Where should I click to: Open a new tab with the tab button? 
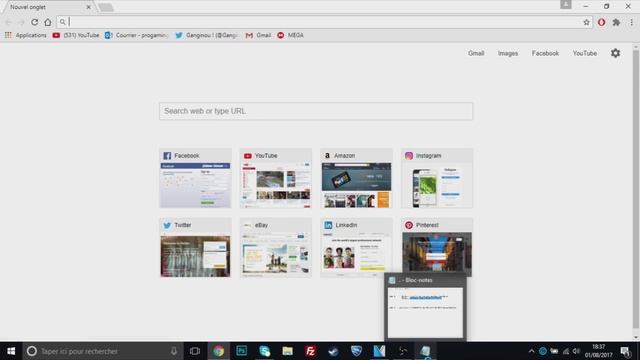pos(106,7)
